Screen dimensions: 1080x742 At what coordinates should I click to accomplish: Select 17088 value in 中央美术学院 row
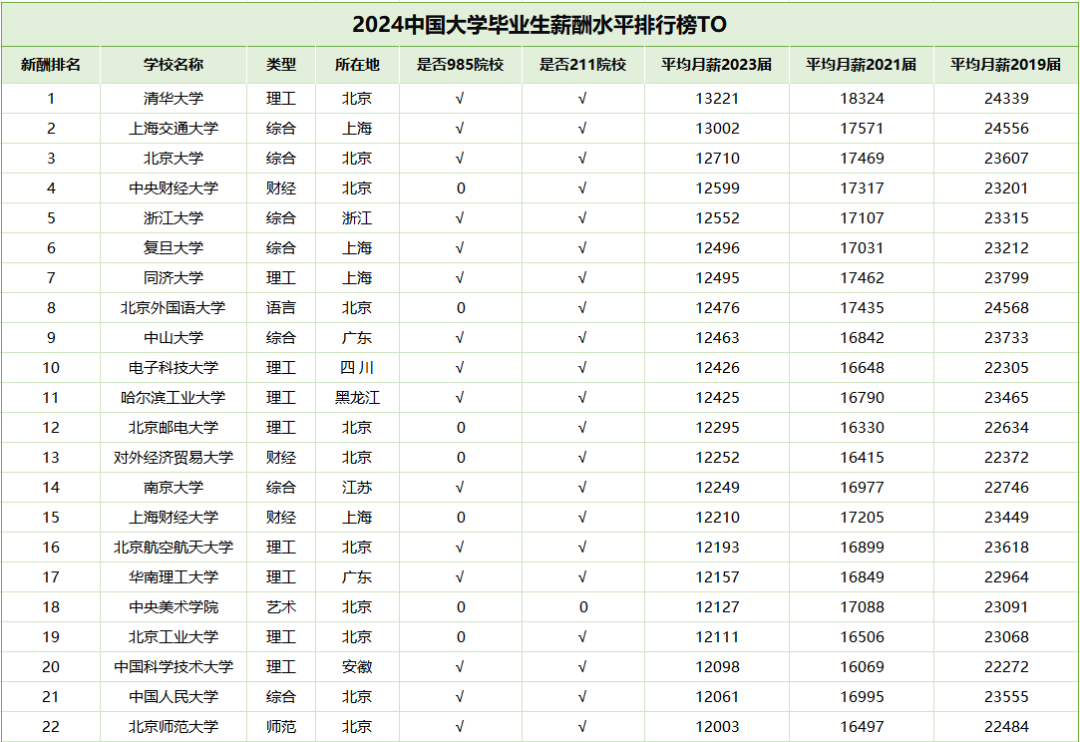pos(862,608)
